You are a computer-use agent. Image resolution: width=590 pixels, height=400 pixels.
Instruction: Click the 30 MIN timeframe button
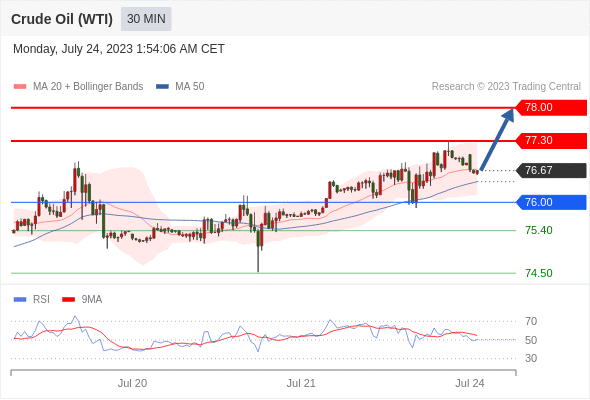pos(146,19)
